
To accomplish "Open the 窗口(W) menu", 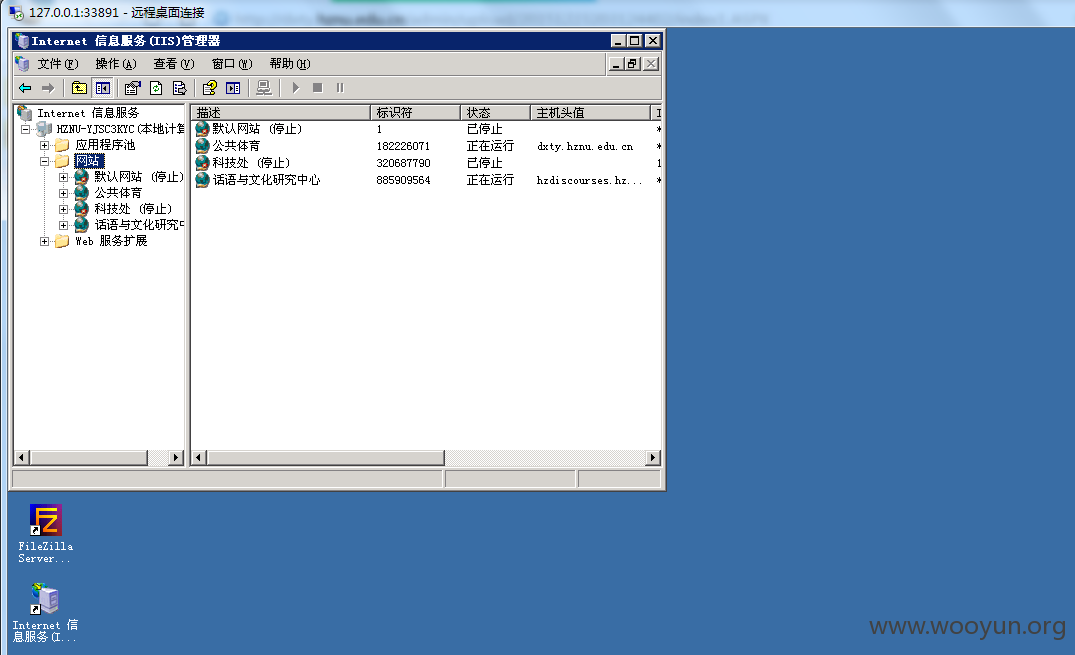I will click(x=232, y=64).
